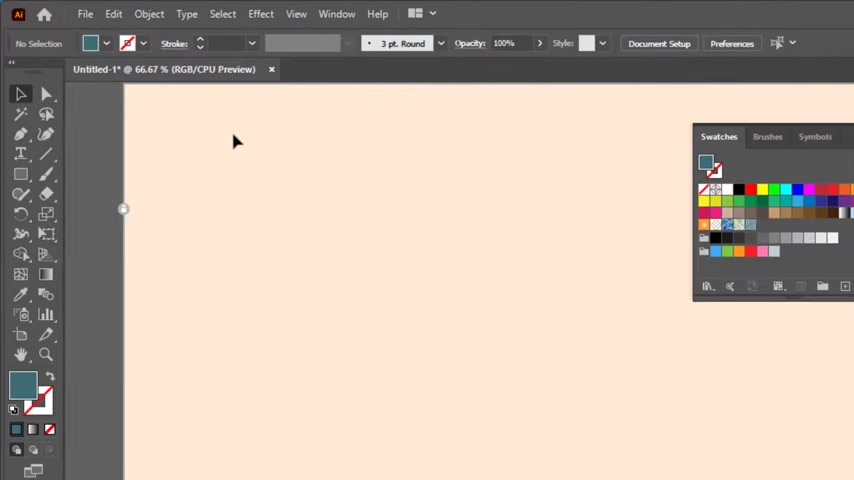The height and width of the screenshot is (480, 854).
Task: Select the Curvature tool
Action: [46, 134]
